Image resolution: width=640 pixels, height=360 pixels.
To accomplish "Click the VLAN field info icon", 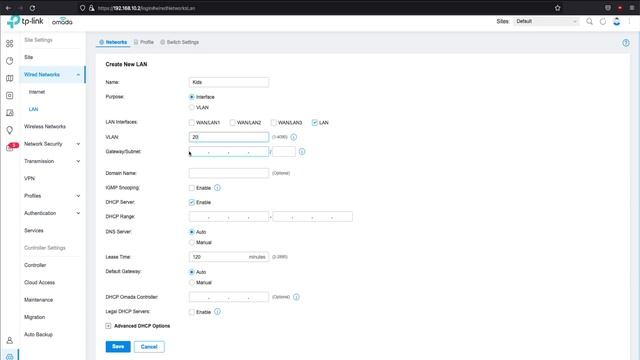I will 293,137.
